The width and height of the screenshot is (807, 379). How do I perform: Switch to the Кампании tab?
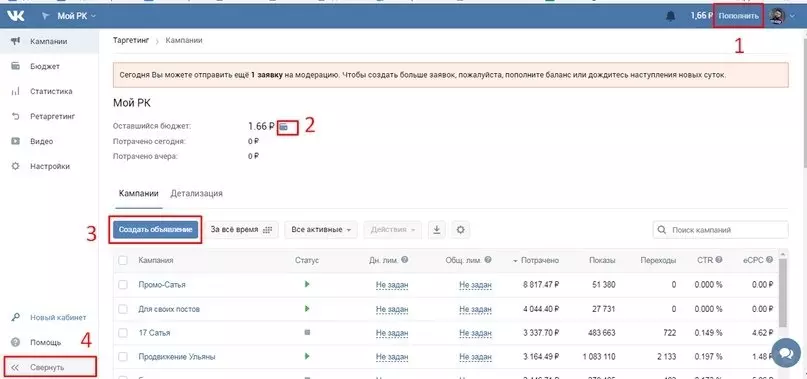[x=138, y=194]
